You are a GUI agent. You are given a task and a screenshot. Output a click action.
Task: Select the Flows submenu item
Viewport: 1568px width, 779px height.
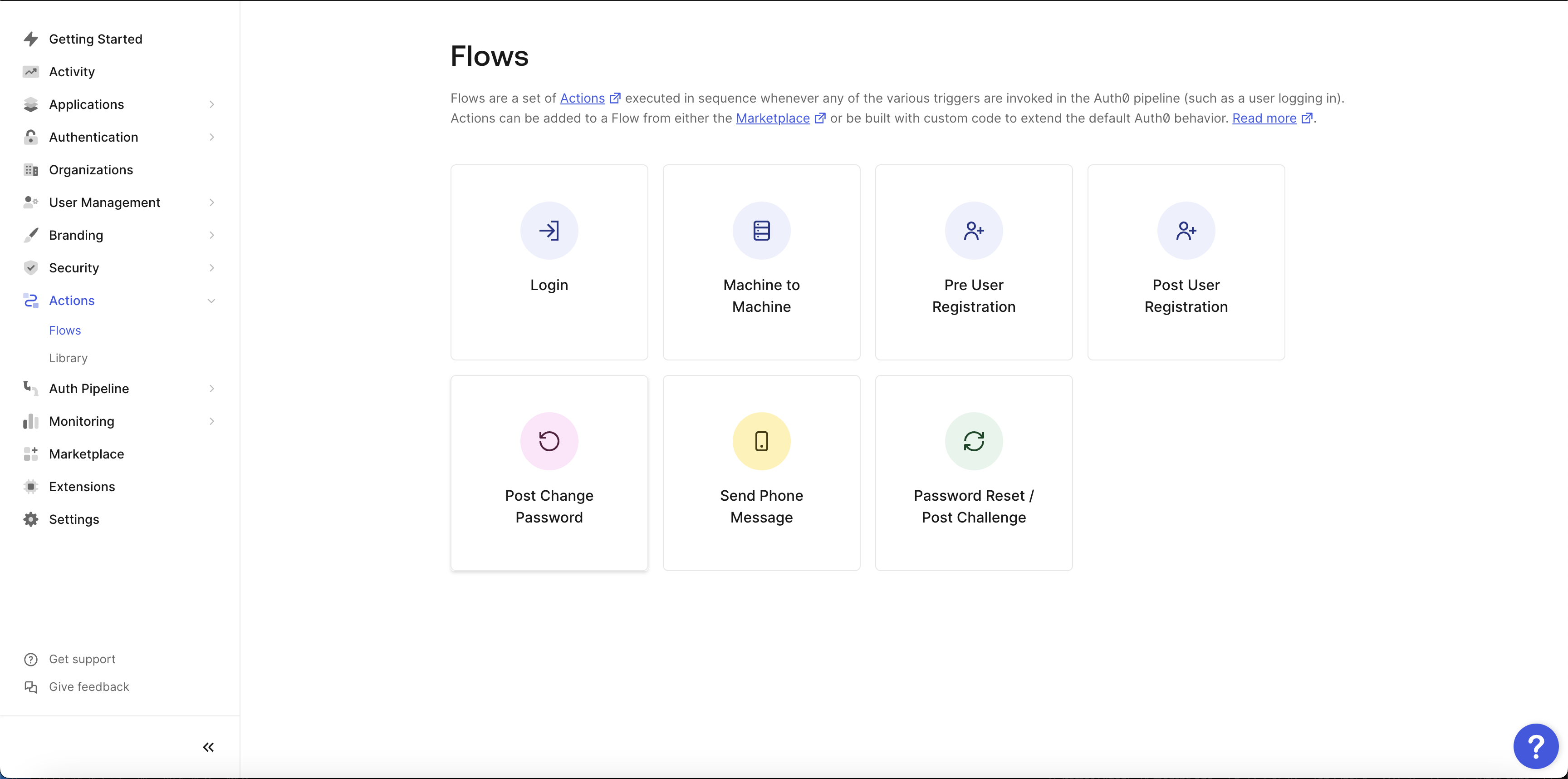pos(64,330)
